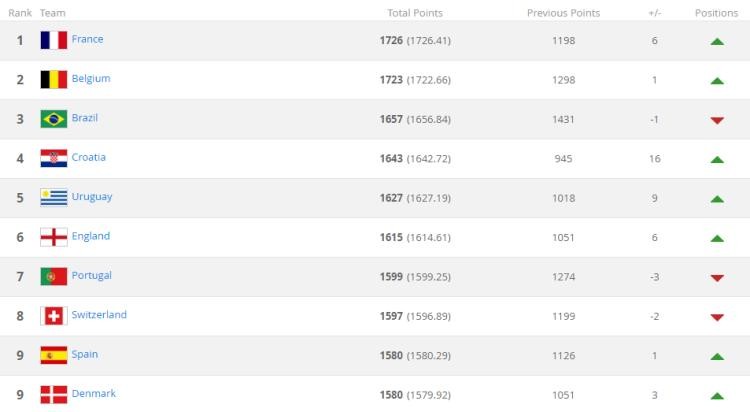Click the Uruguay flag icon

[53, 197]
